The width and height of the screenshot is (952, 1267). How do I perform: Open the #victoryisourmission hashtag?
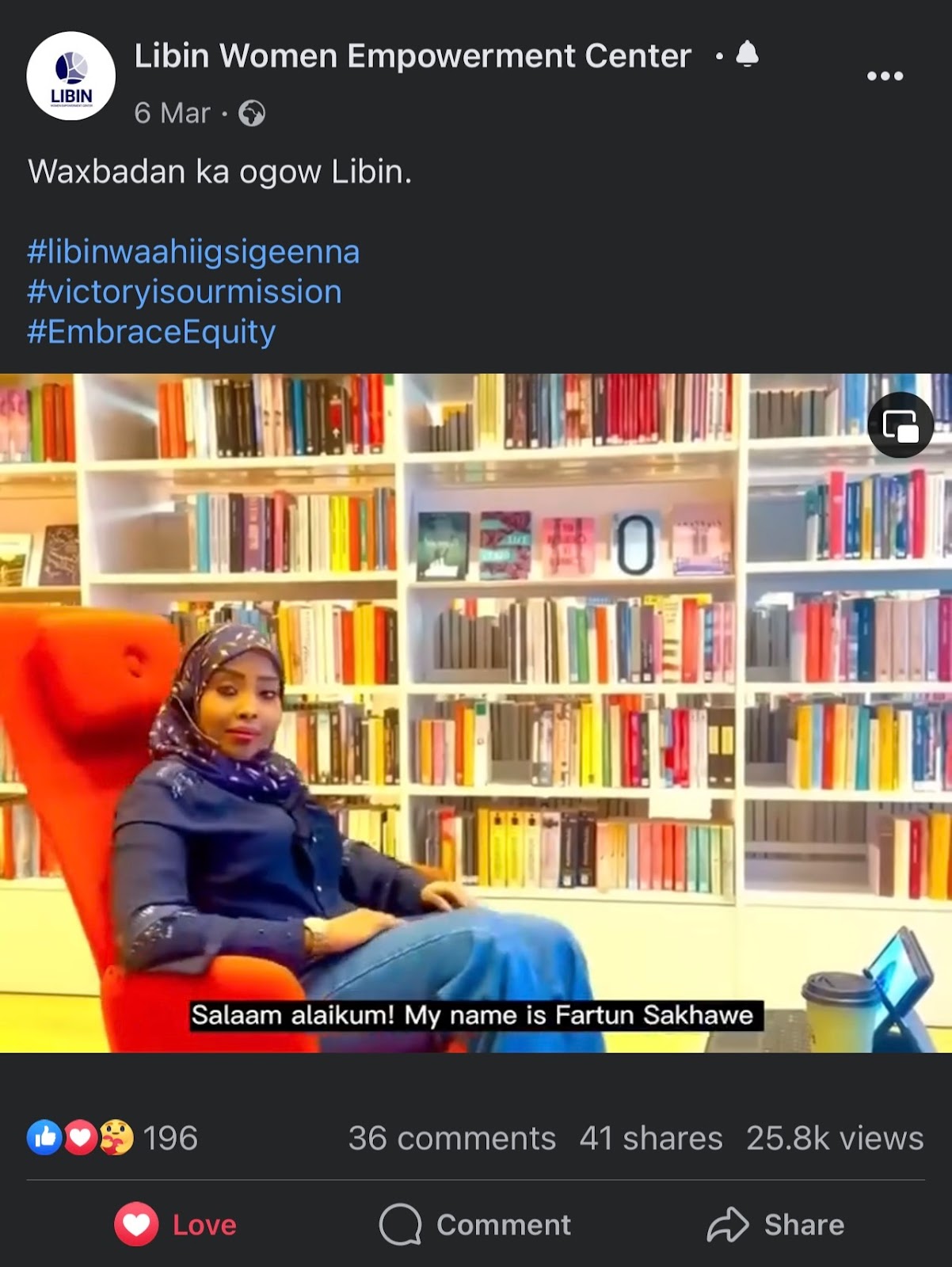tap(185, 291)
